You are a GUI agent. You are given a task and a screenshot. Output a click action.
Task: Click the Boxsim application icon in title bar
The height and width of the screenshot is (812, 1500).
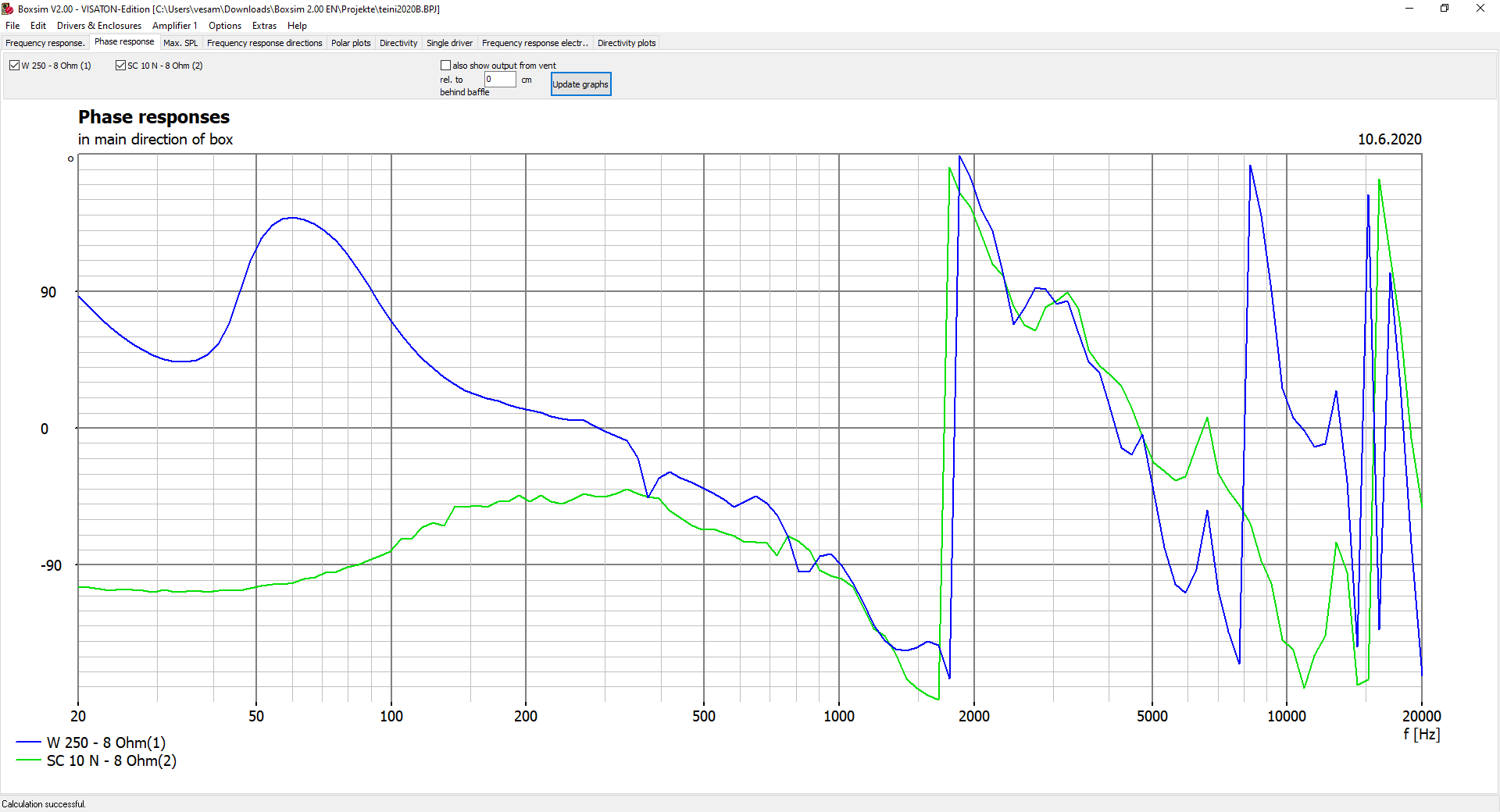click(8, 9)
